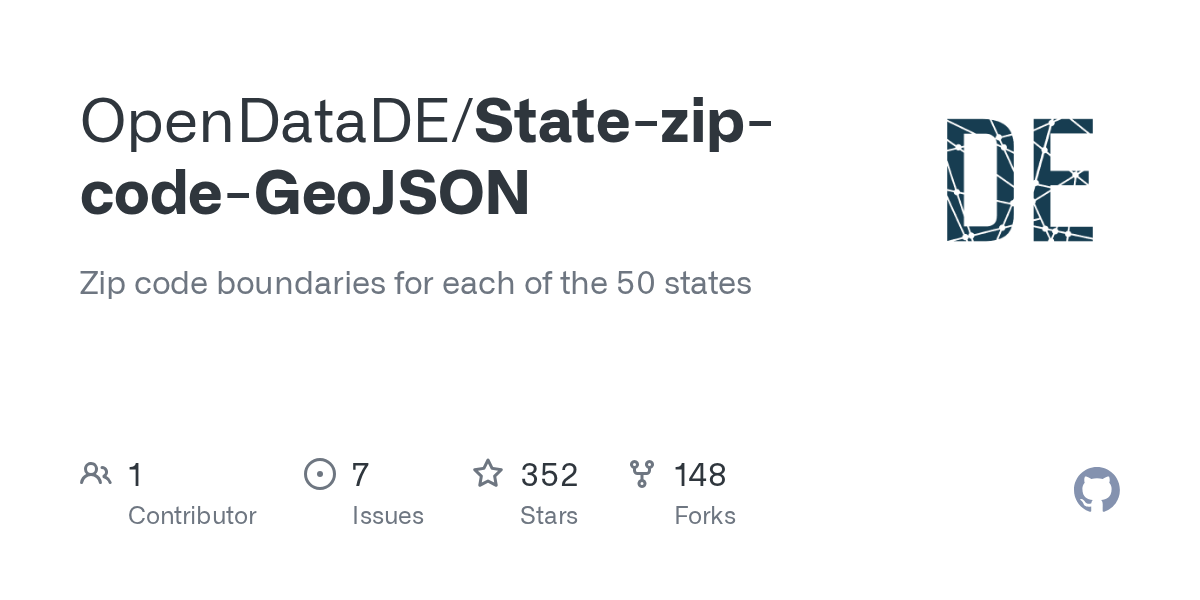Open the Forks label
Screen dimensions: 1200x600
[705, 516]
